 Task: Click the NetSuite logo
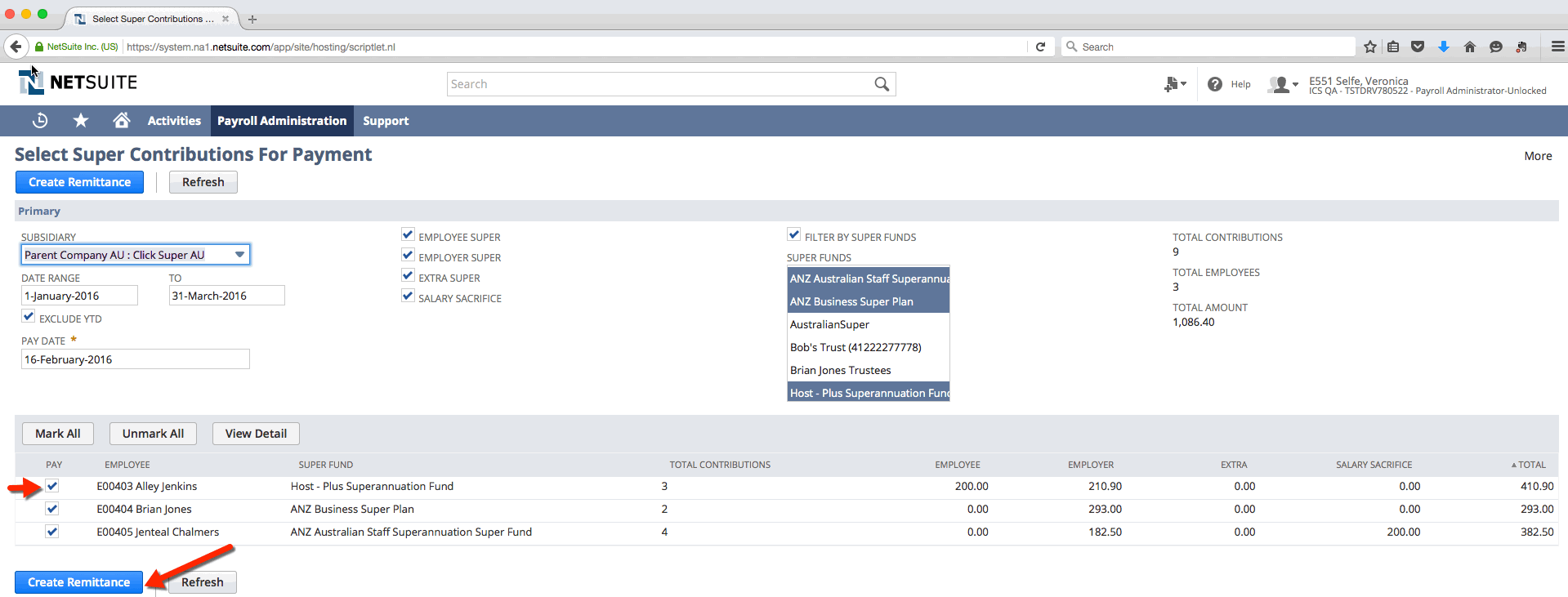click(78, 82)
